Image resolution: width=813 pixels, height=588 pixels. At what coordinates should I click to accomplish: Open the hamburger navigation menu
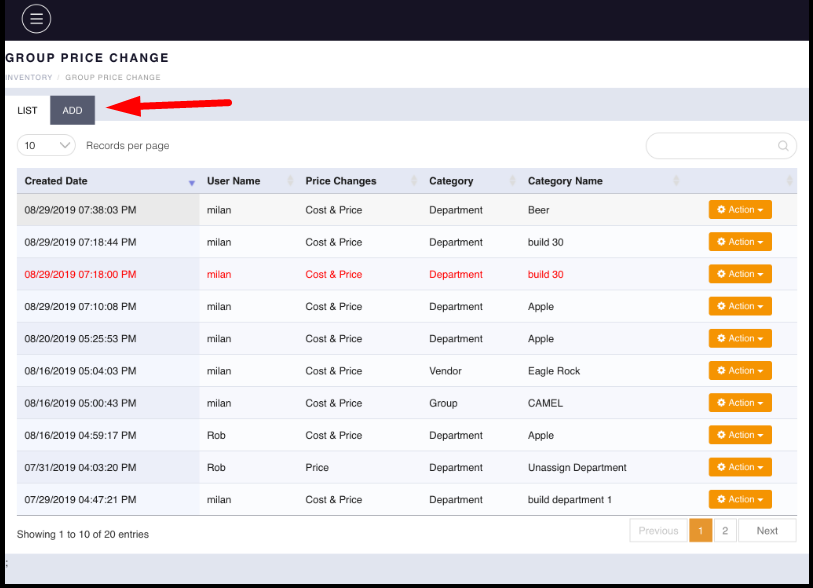pos(36,19)
